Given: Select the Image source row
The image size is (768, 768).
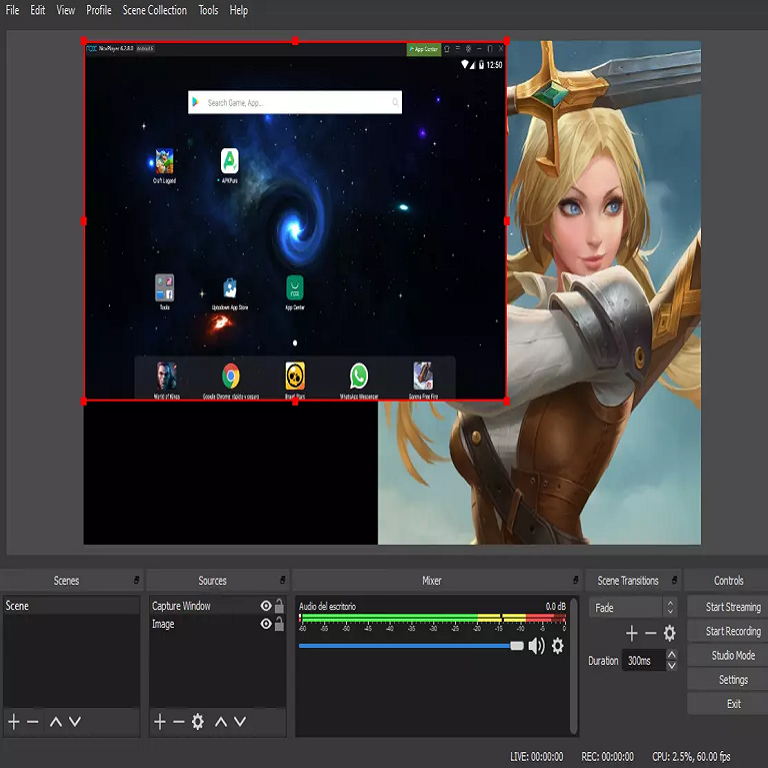Looking at the screenshot, I should (217, 624).
